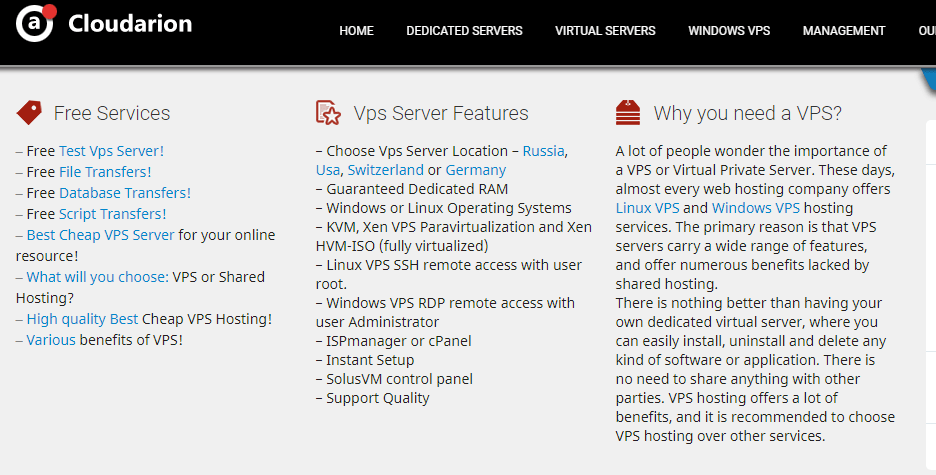Click the Script Transfers! link
Viewport: 936px width, 475px height.
[112, 214]
